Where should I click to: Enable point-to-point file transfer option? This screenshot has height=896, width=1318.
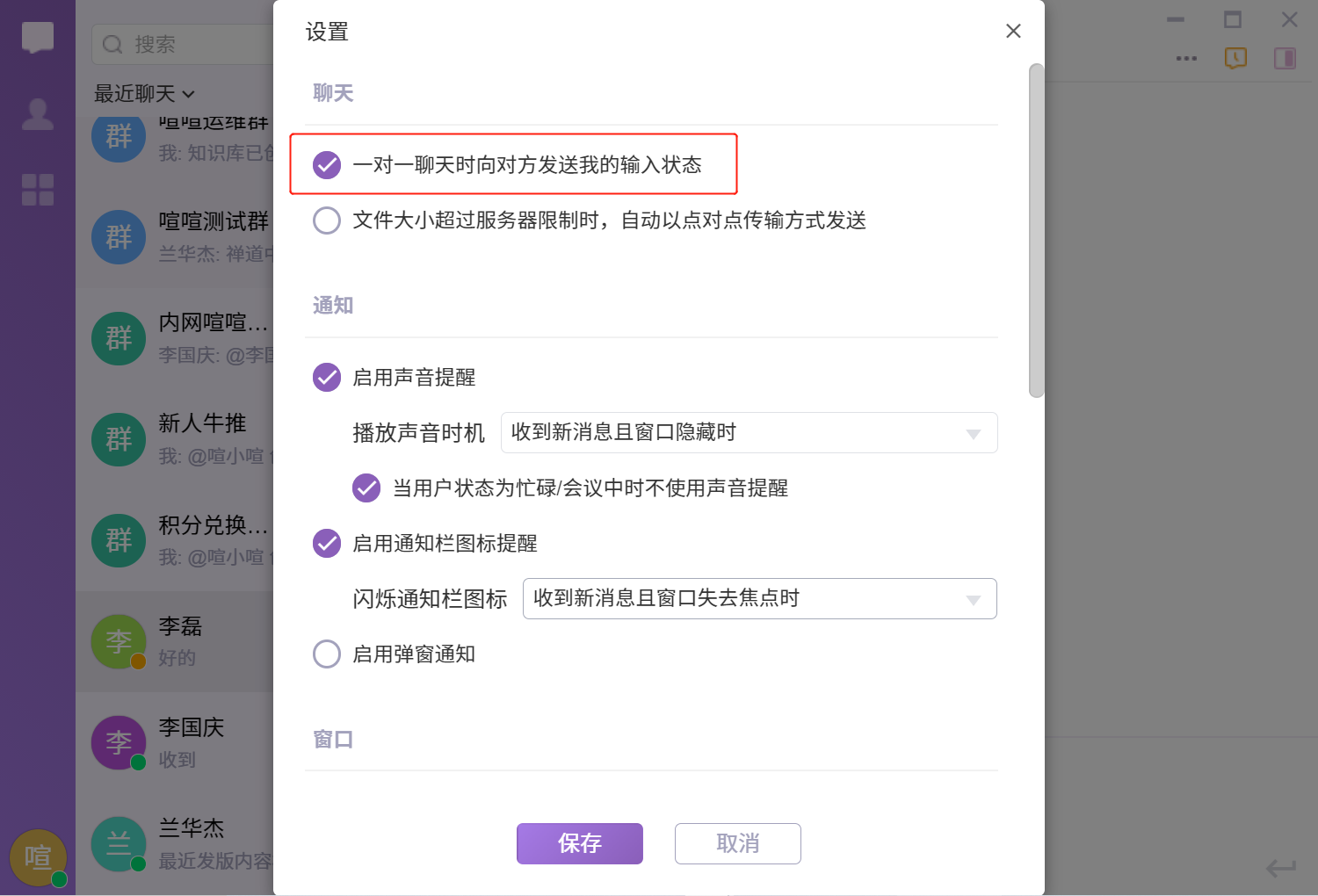327,220
